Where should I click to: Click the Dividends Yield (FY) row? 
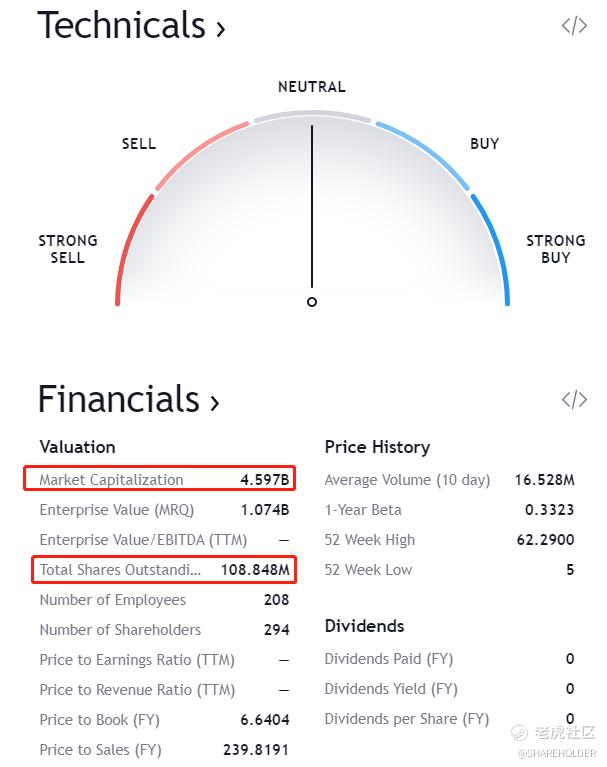450,689
